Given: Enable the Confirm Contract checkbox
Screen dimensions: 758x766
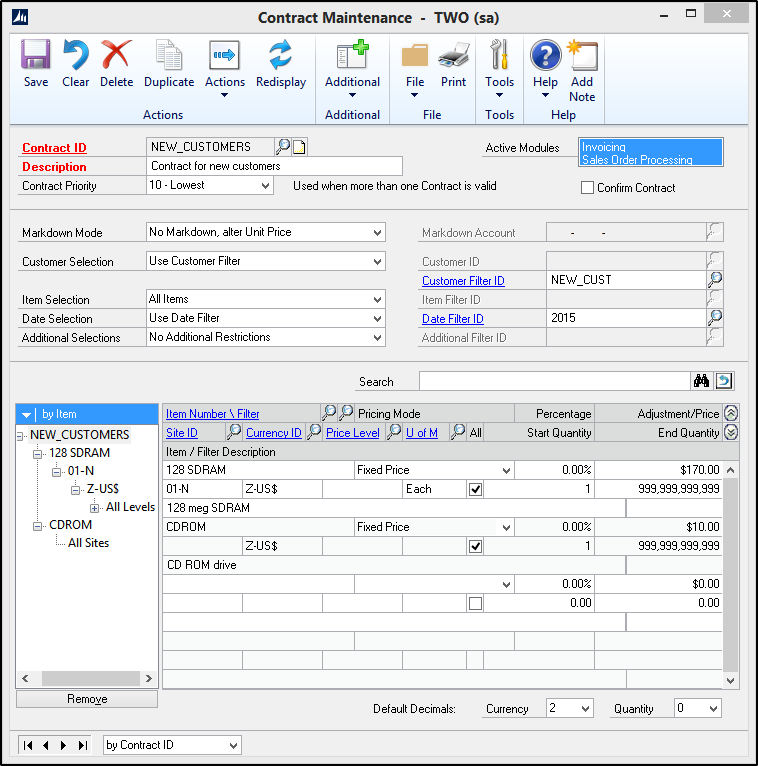Looking at the screenshot, I should (x=587, y=188).
